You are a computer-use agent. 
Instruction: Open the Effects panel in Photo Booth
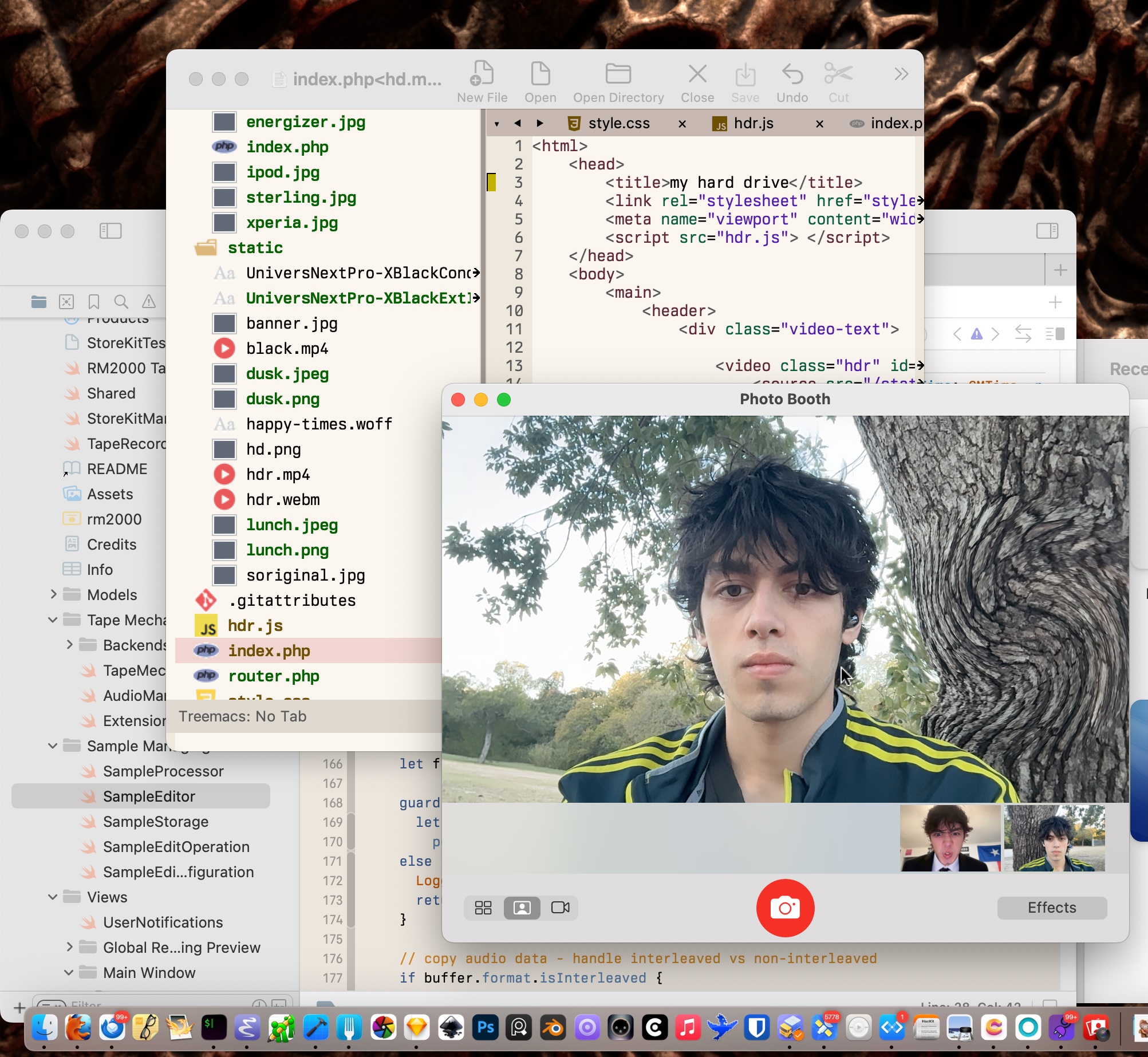pyautogui.click(x=1051, y=908)
